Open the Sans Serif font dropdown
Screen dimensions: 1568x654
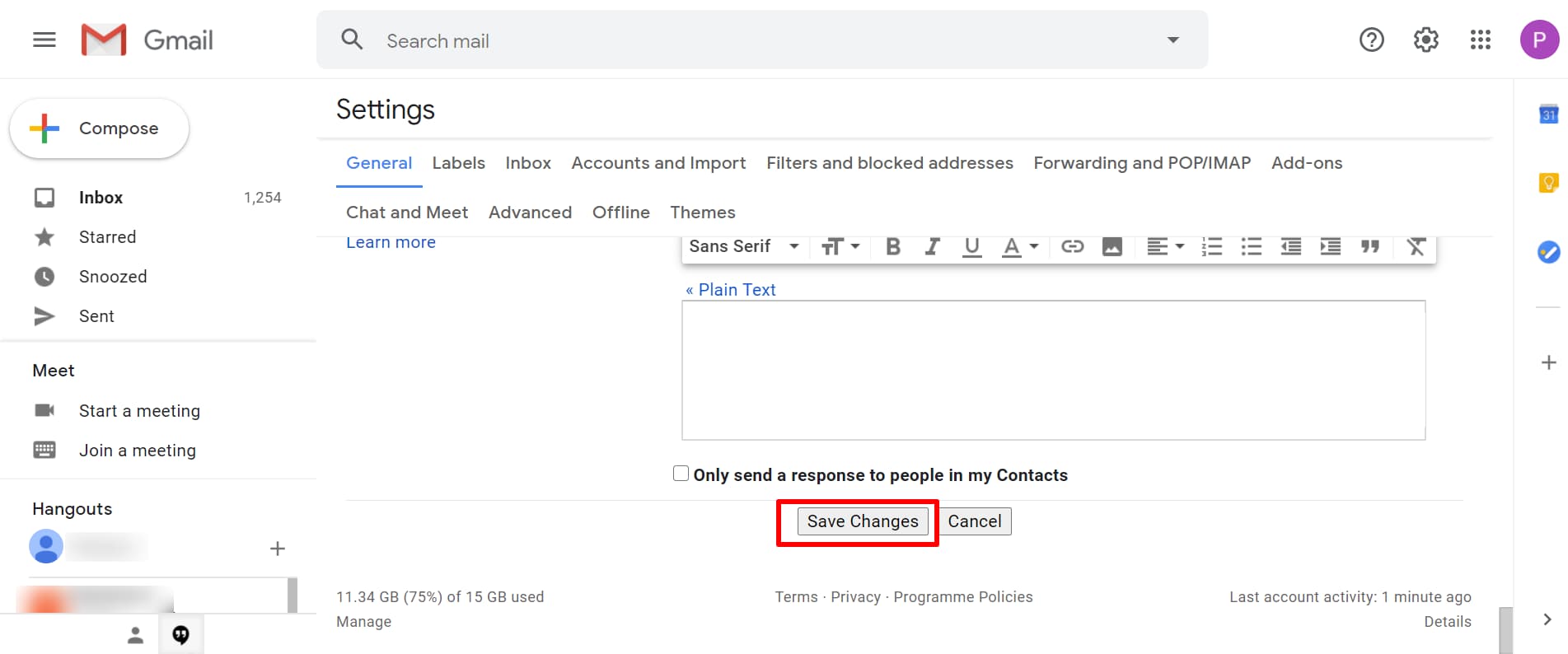pyautogui.click(x=743, y=246)
